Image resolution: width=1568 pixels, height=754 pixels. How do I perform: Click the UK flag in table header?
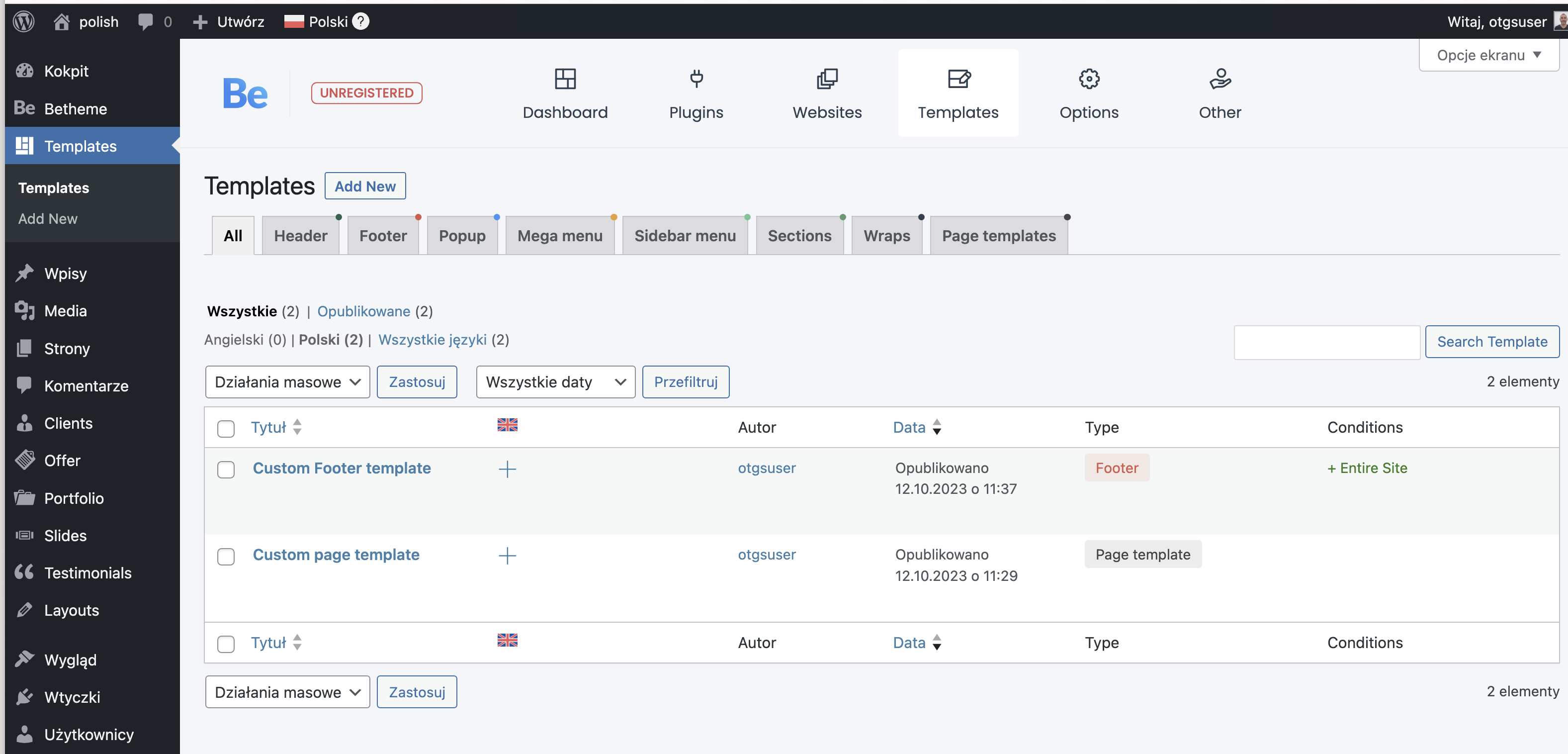pyautogui.click(x=507, y=425)
